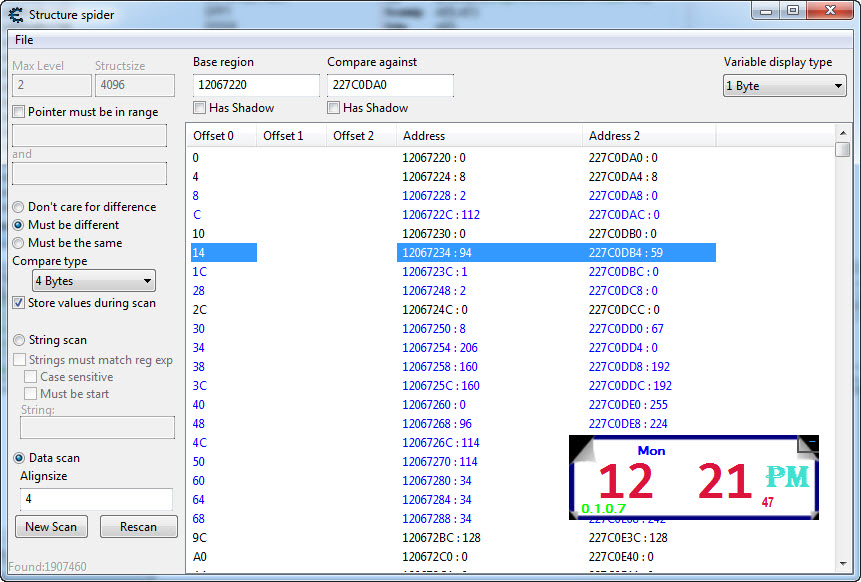Enable Pointer must be in range
The height and width of the screenshot is (582, 861).
pos(17,111)
